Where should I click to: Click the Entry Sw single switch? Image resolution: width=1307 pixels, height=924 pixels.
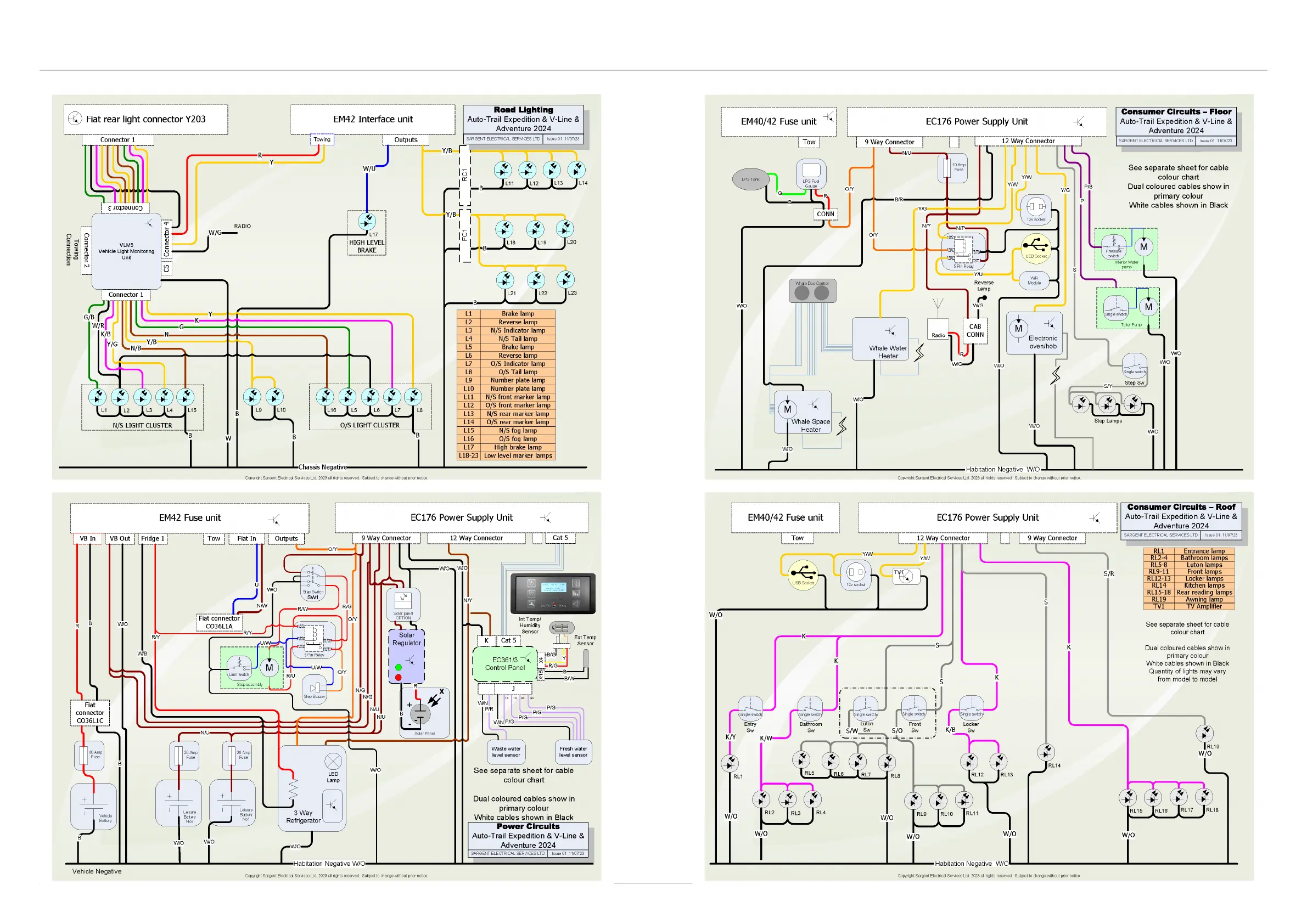[750, 707]
